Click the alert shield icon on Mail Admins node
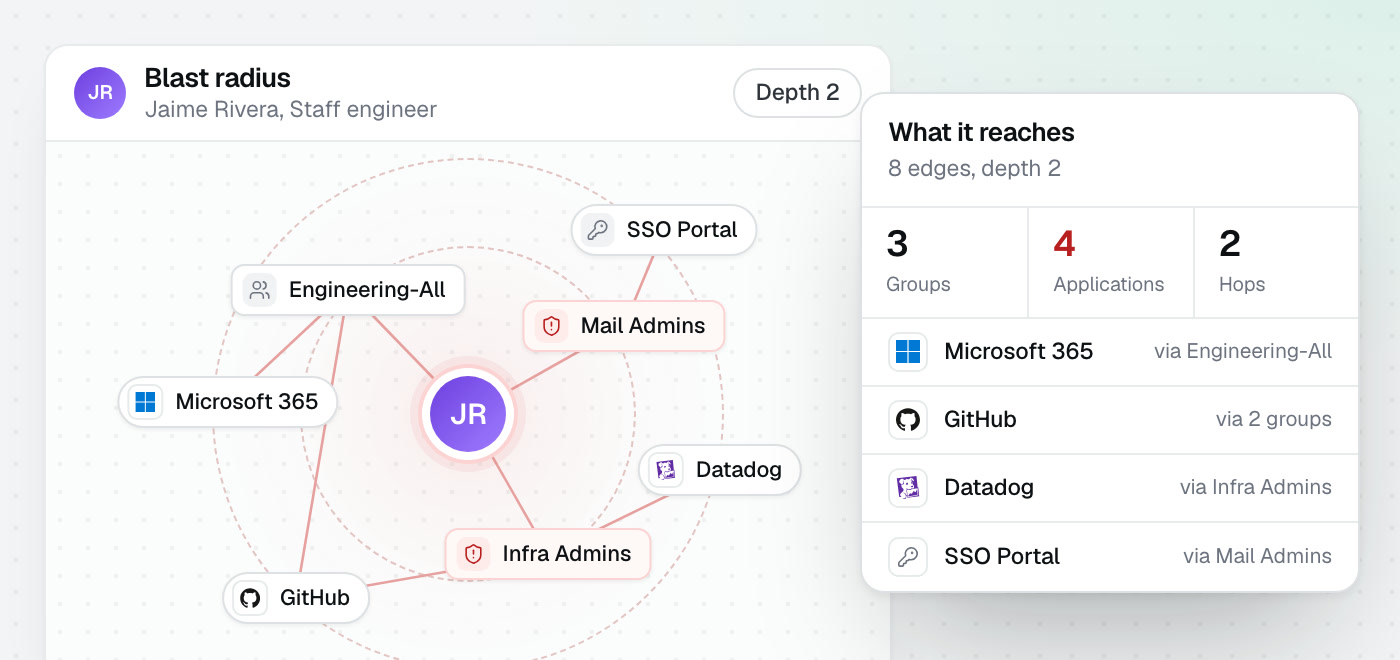1400x660 pixels. [551, 326]
